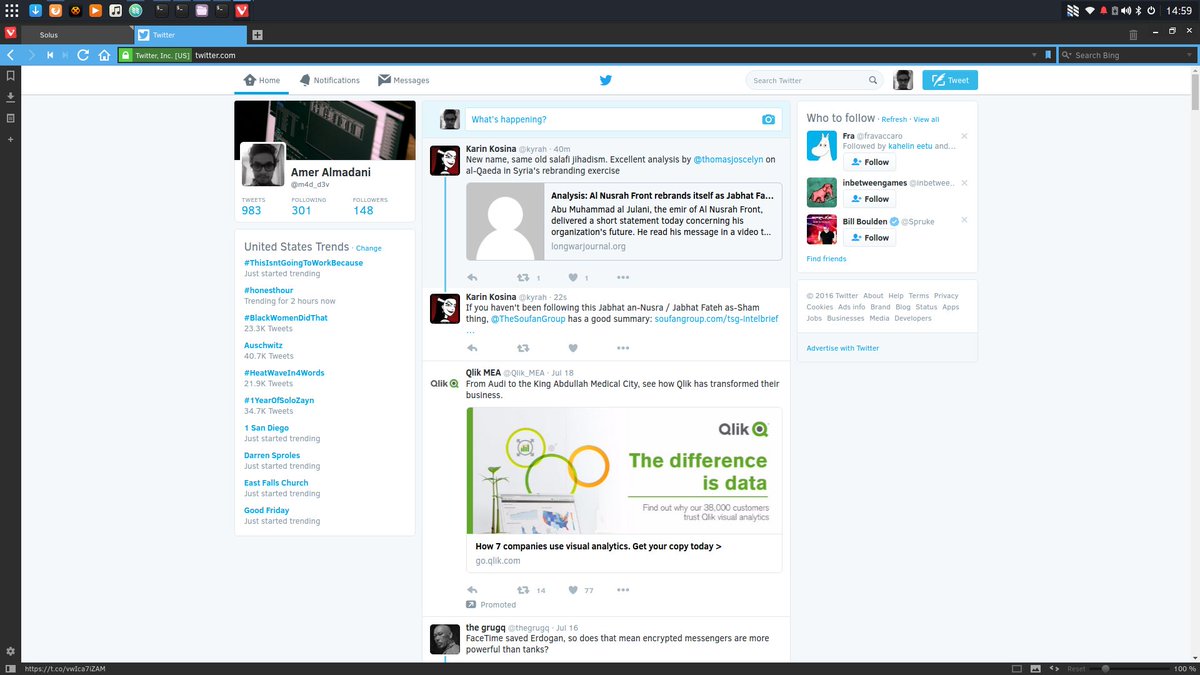Go back using the browser back arrow

[x=10, y=55]
